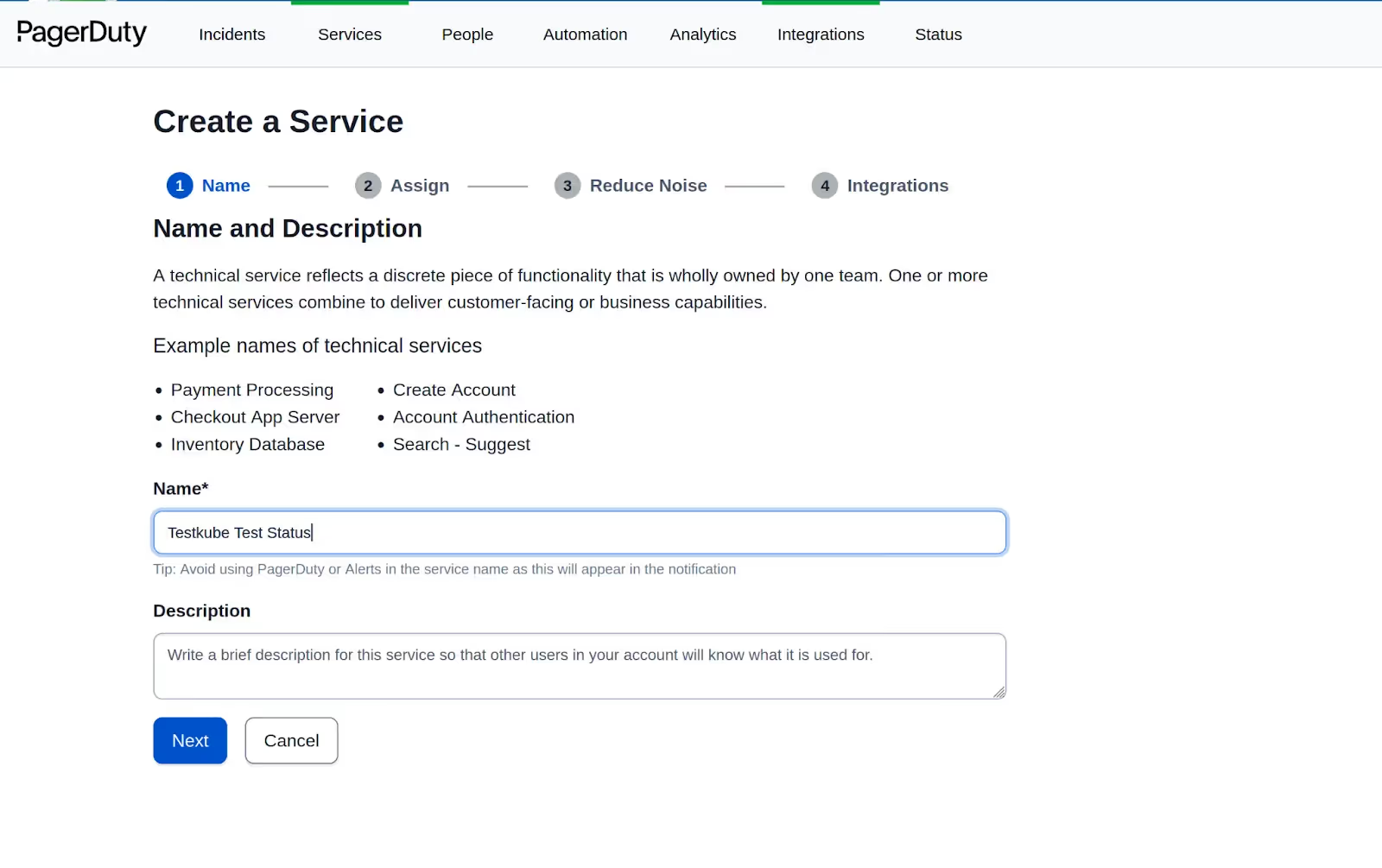Click 'Create Account' example name
Screen dimensions: 1382x868
tap(454, 390)
